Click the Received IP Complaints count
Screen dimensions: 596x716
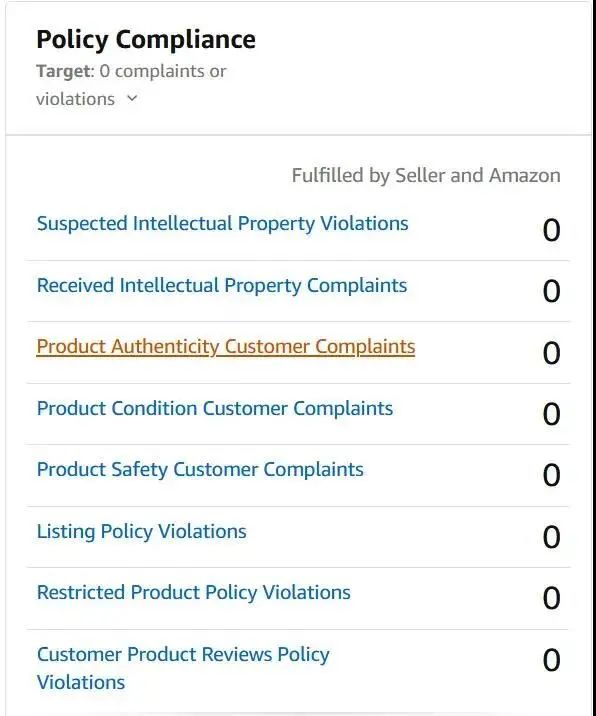551,291
